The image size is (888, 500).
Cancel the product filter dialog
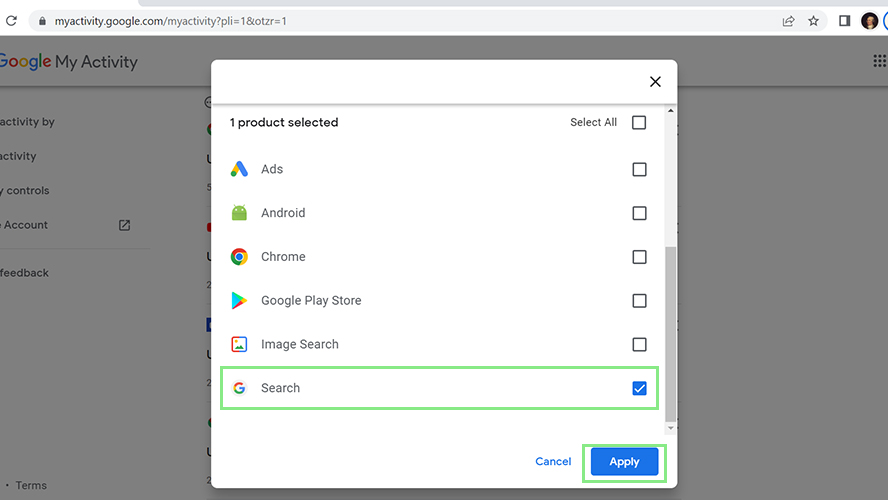tap(553, 461)
